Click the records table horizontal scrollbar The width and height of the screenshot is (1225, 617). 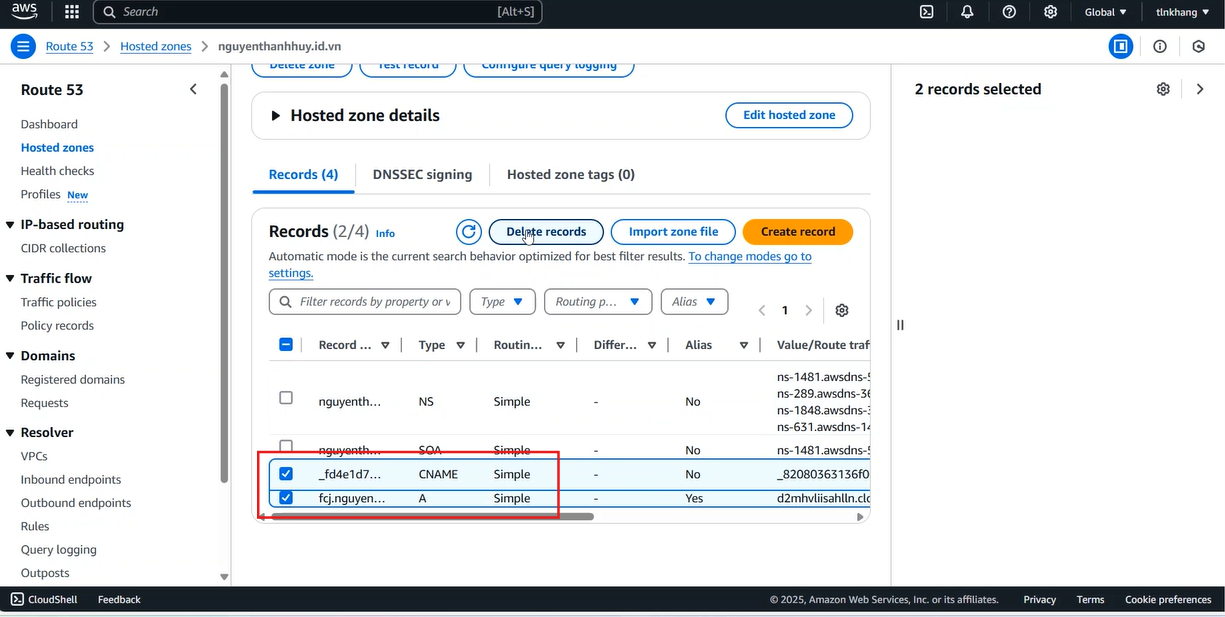[432, 517]
